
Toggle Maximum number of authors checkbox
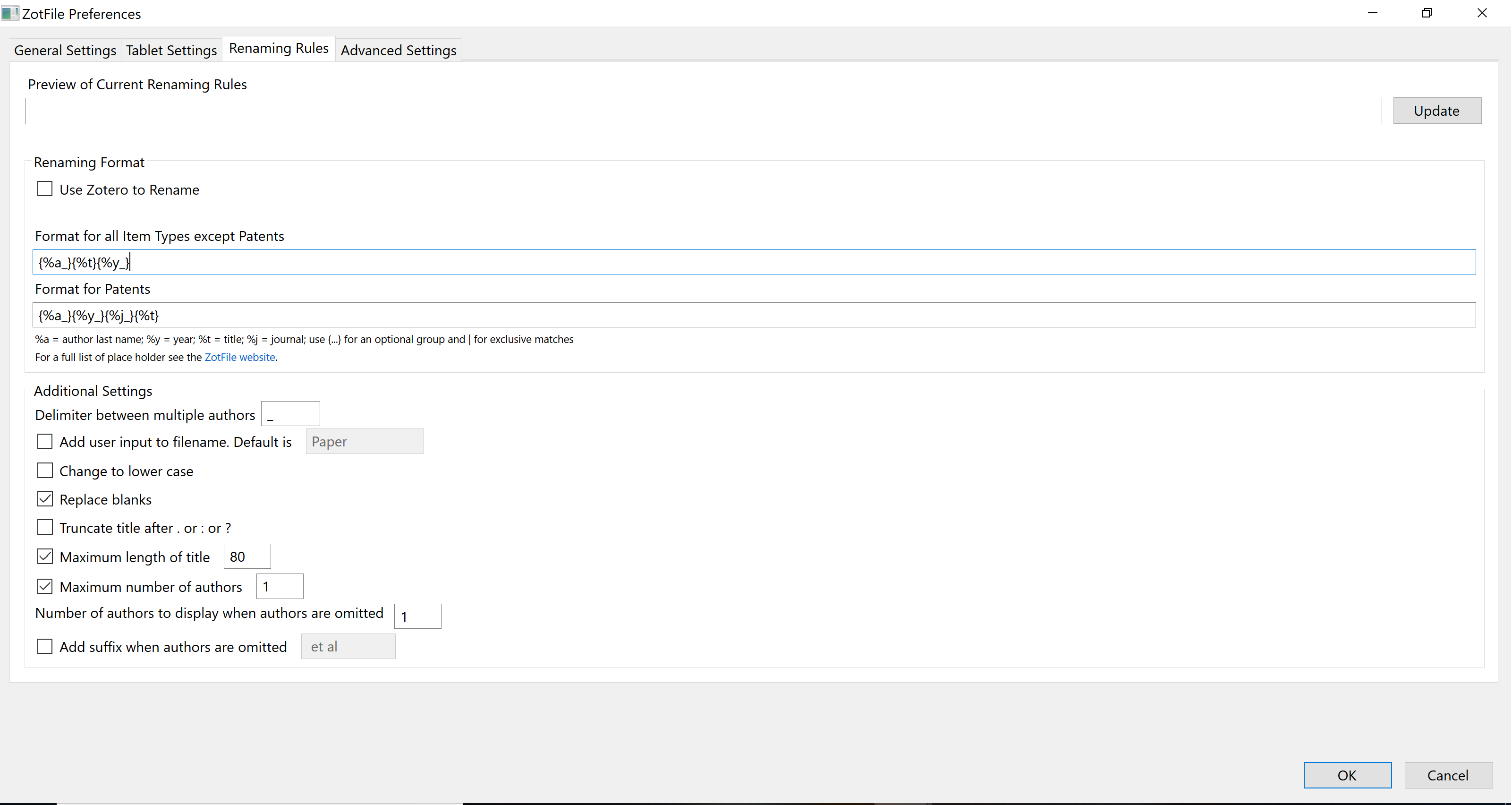click(44, 587)
